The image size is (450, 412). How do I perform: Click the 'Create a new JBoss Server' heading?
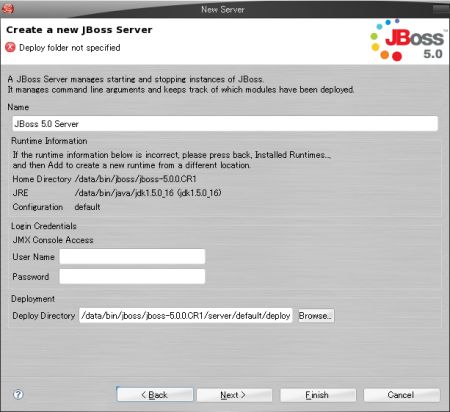[x=79, y=30]
